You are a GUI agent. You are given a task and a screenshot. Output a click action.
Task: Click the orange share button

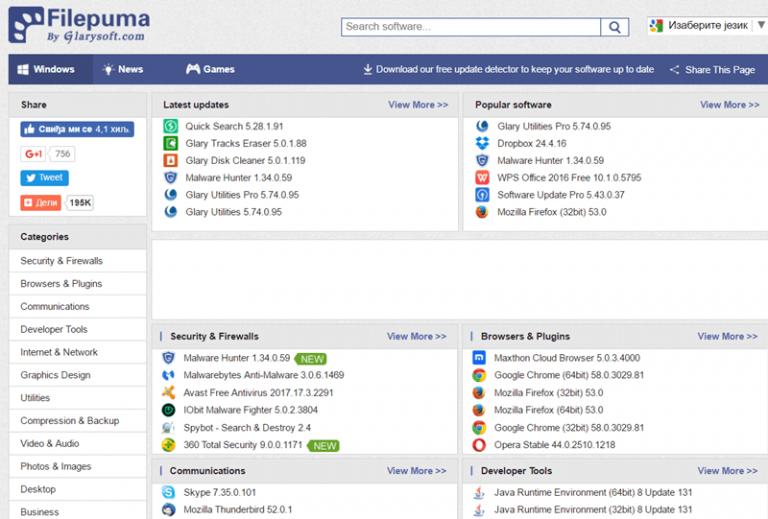(x=41, y=203)
